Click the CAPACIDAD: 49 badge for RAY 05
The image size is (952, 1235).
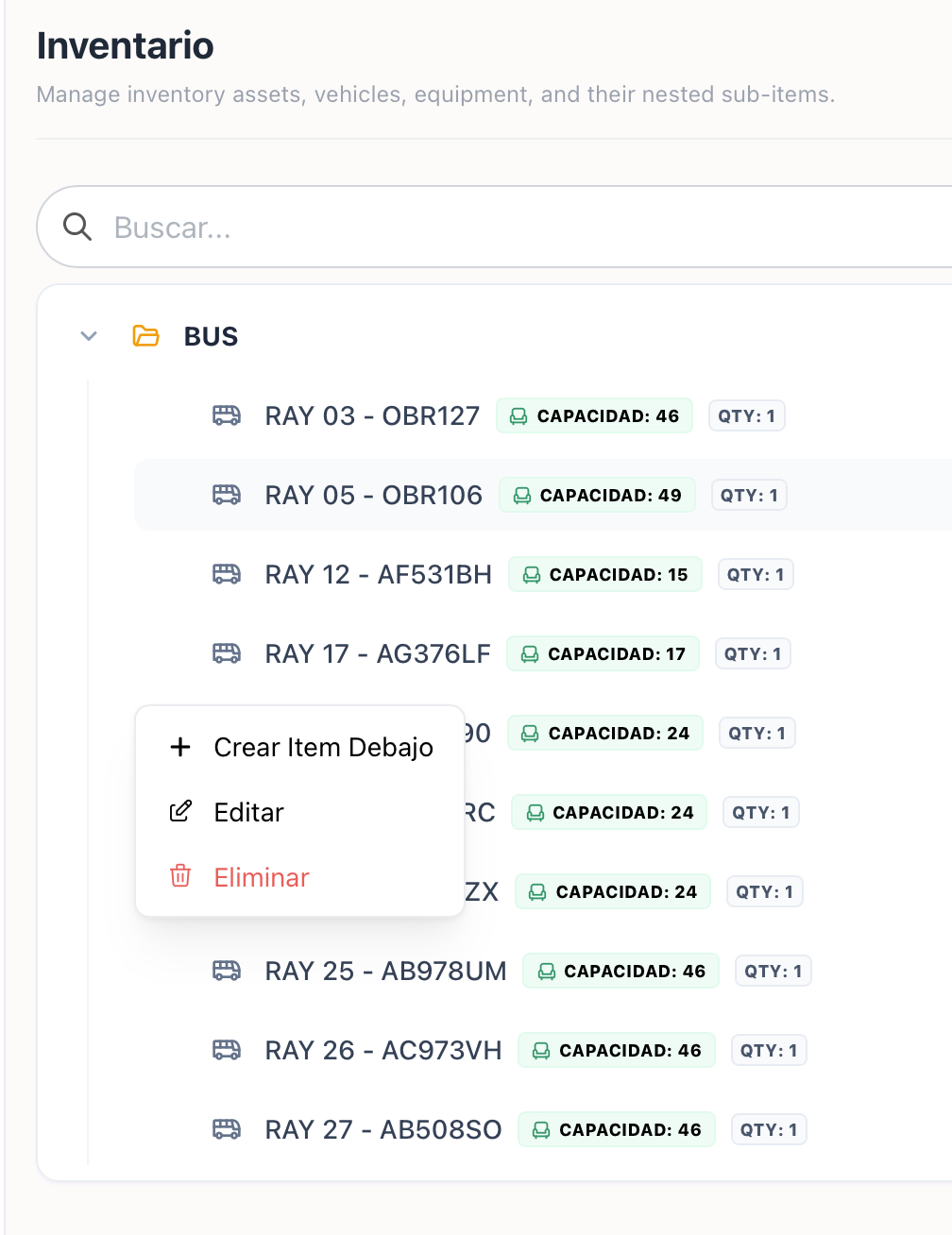597,495
